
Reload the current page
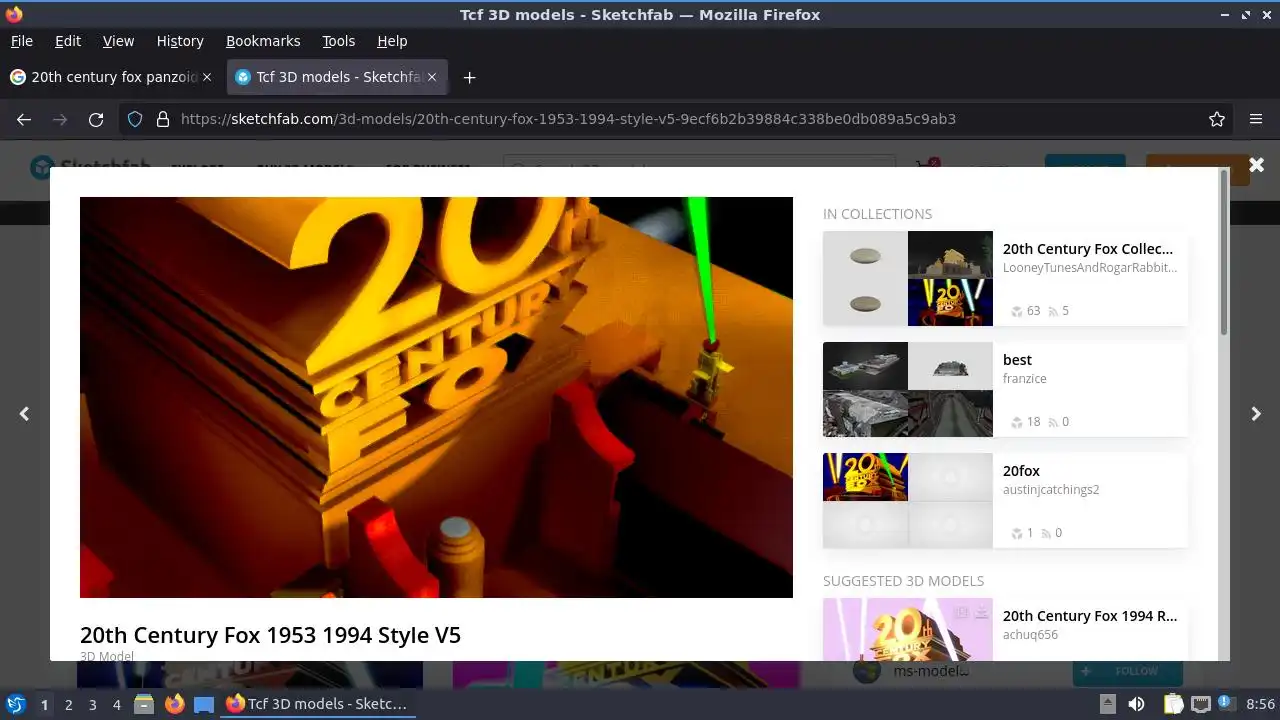(96, 119)
